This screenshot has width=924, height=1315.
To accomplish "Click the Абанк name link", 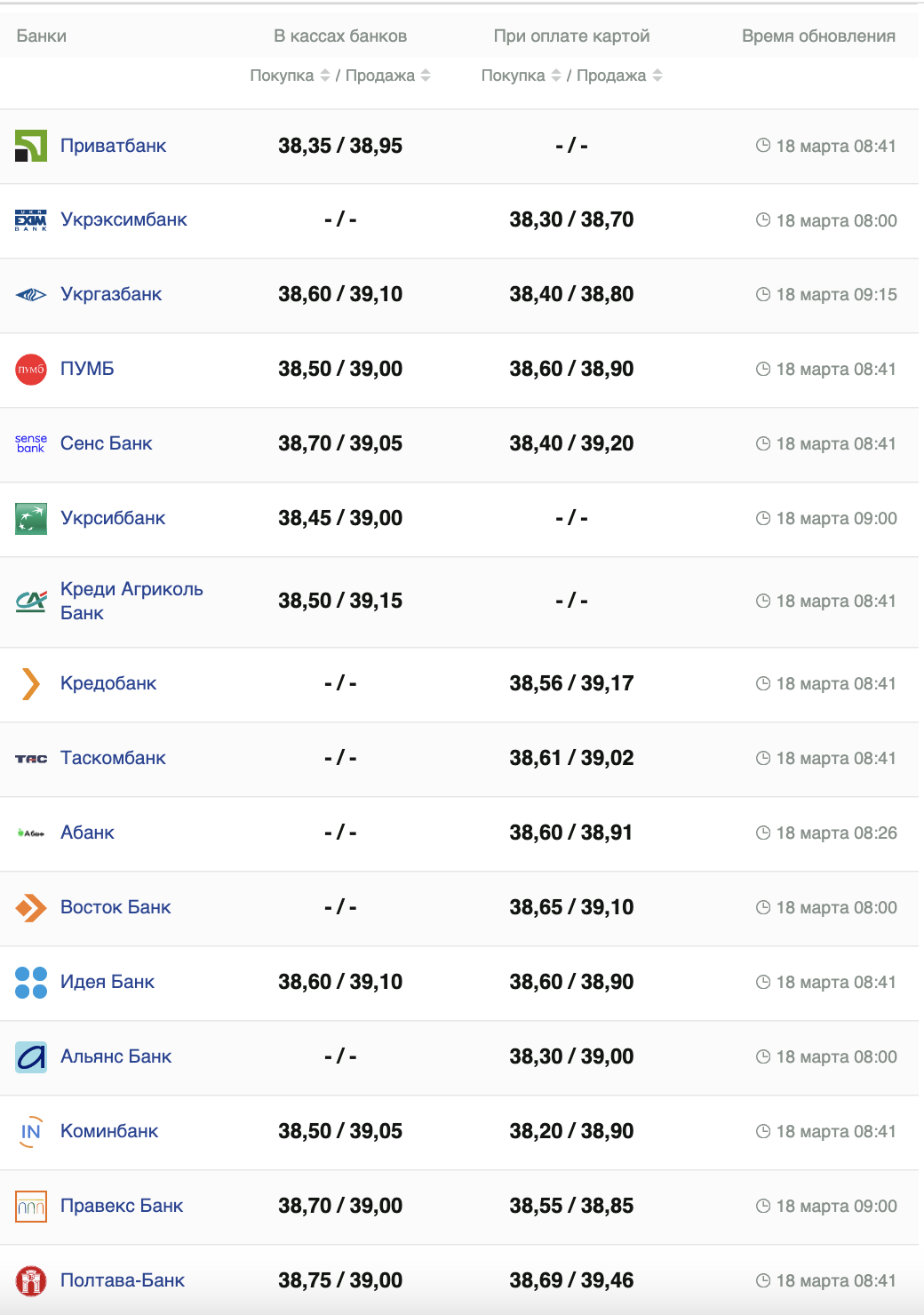I will pos(87,833).
